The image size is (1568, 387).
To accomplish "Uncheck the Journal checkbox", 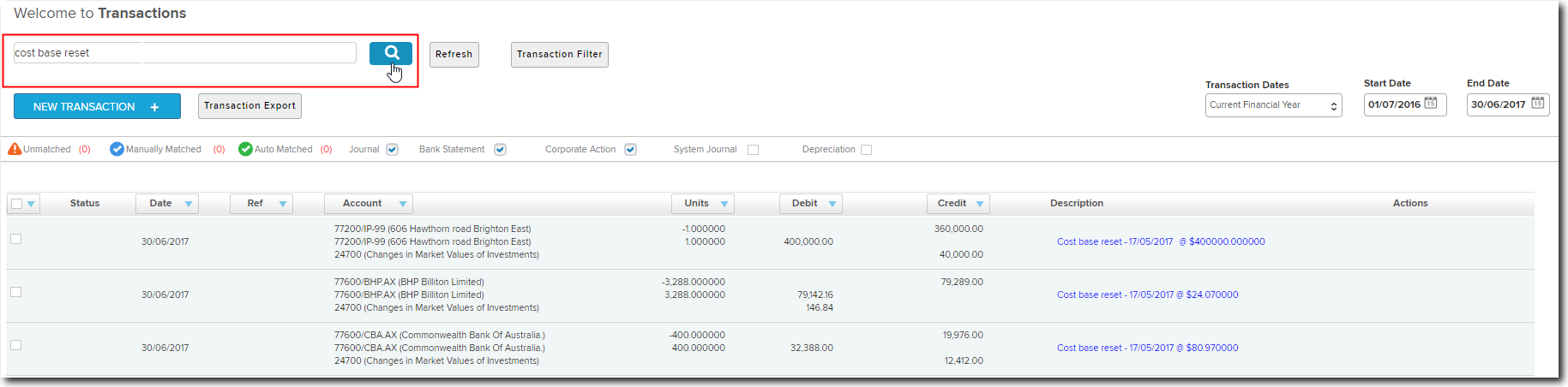I will 392,150.
